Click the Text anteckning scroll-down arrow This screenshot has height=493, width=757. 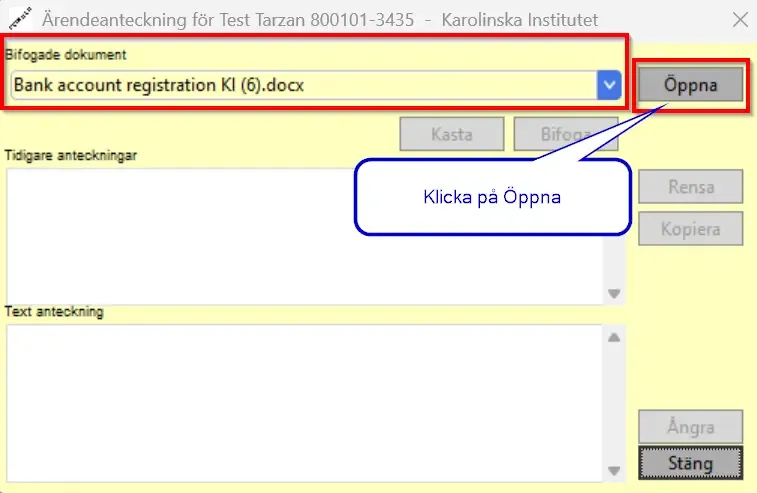click(614, 470)
